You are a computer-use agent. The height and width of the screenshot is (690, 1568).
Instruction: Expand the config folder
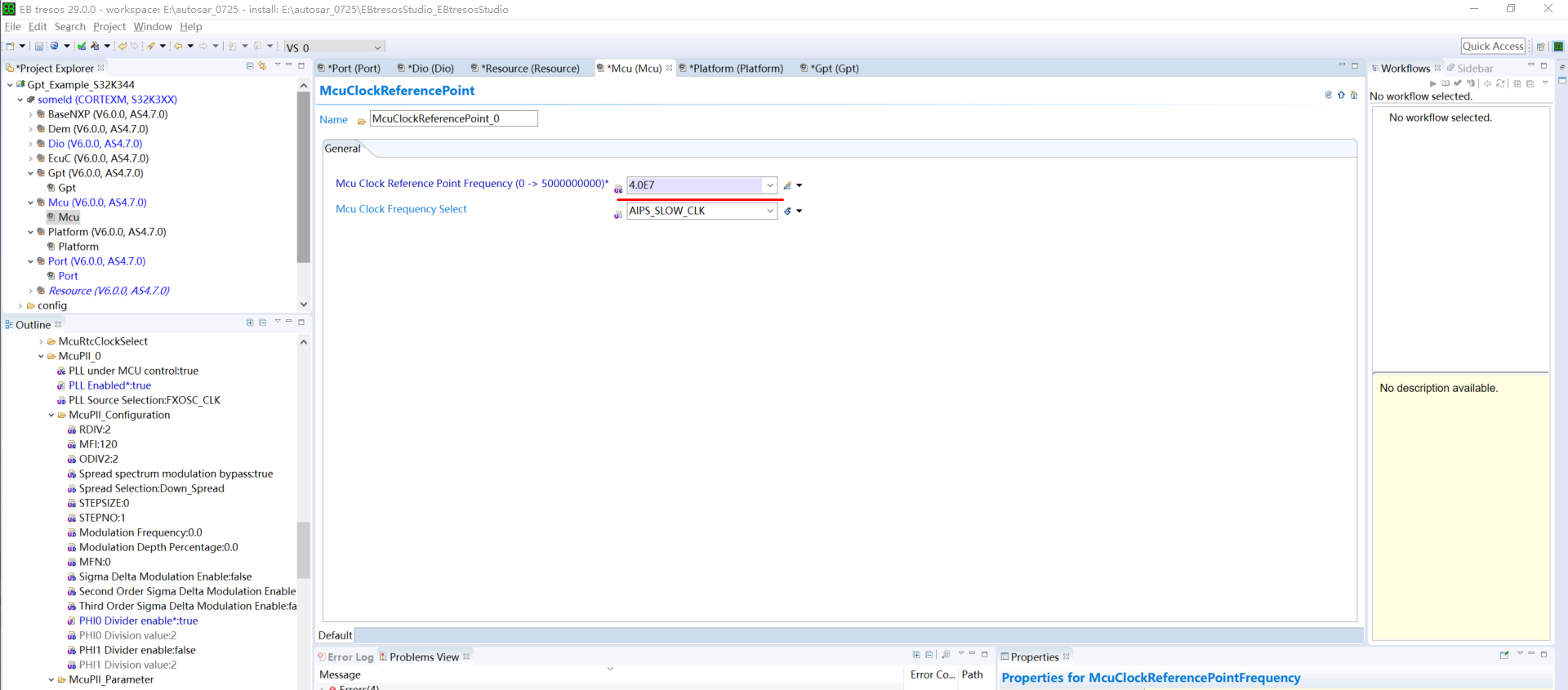[20, 305]
